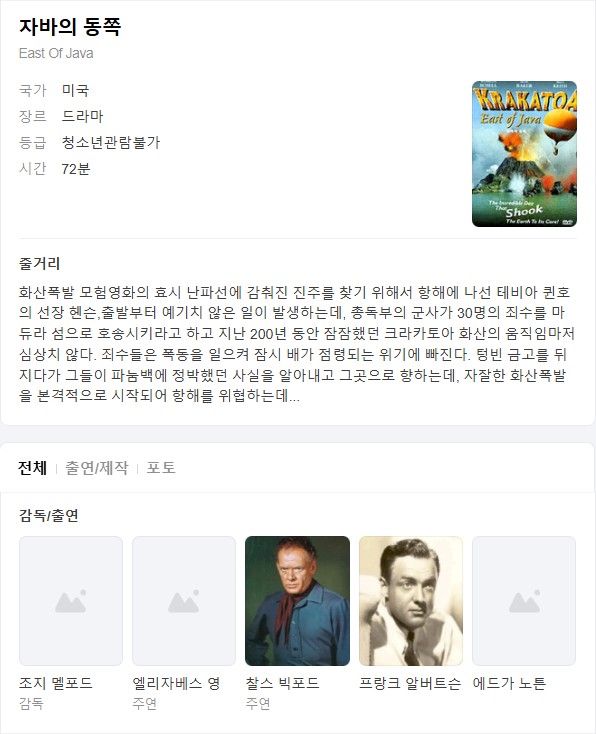Switch to the 출연/제작 tab
Screen dimensions: 596x734
coord(96,468)
